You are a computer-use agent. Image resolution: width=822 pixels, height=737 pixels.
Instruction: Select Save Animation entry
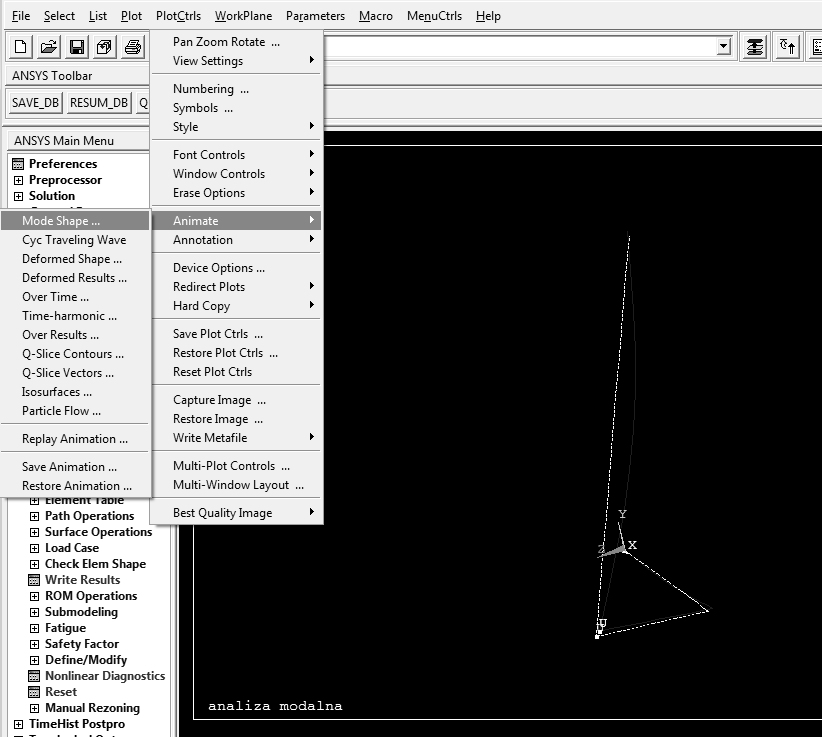click(x=75, y=467)
